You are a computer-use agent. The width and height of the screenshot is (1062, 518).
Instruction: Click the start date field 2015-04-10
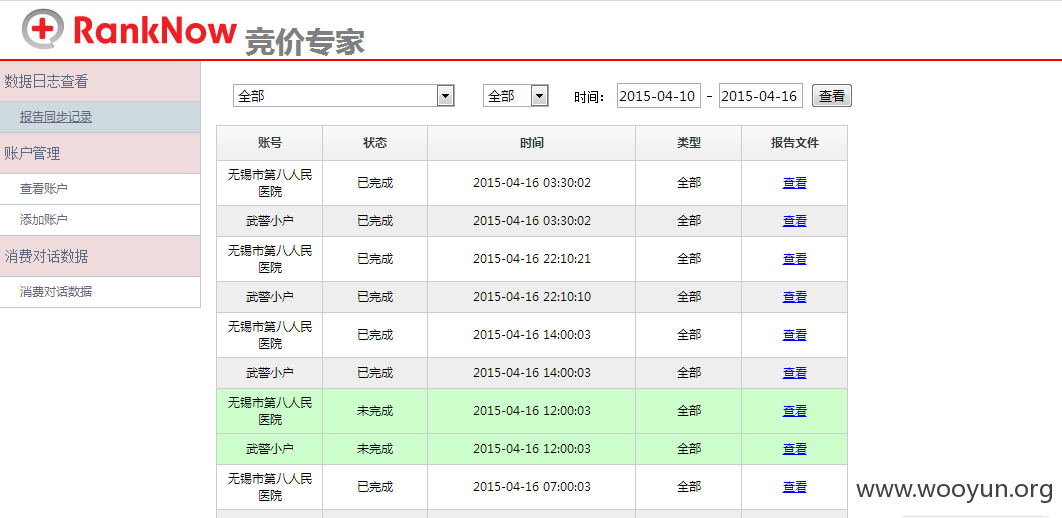click(x=658, y=96)
